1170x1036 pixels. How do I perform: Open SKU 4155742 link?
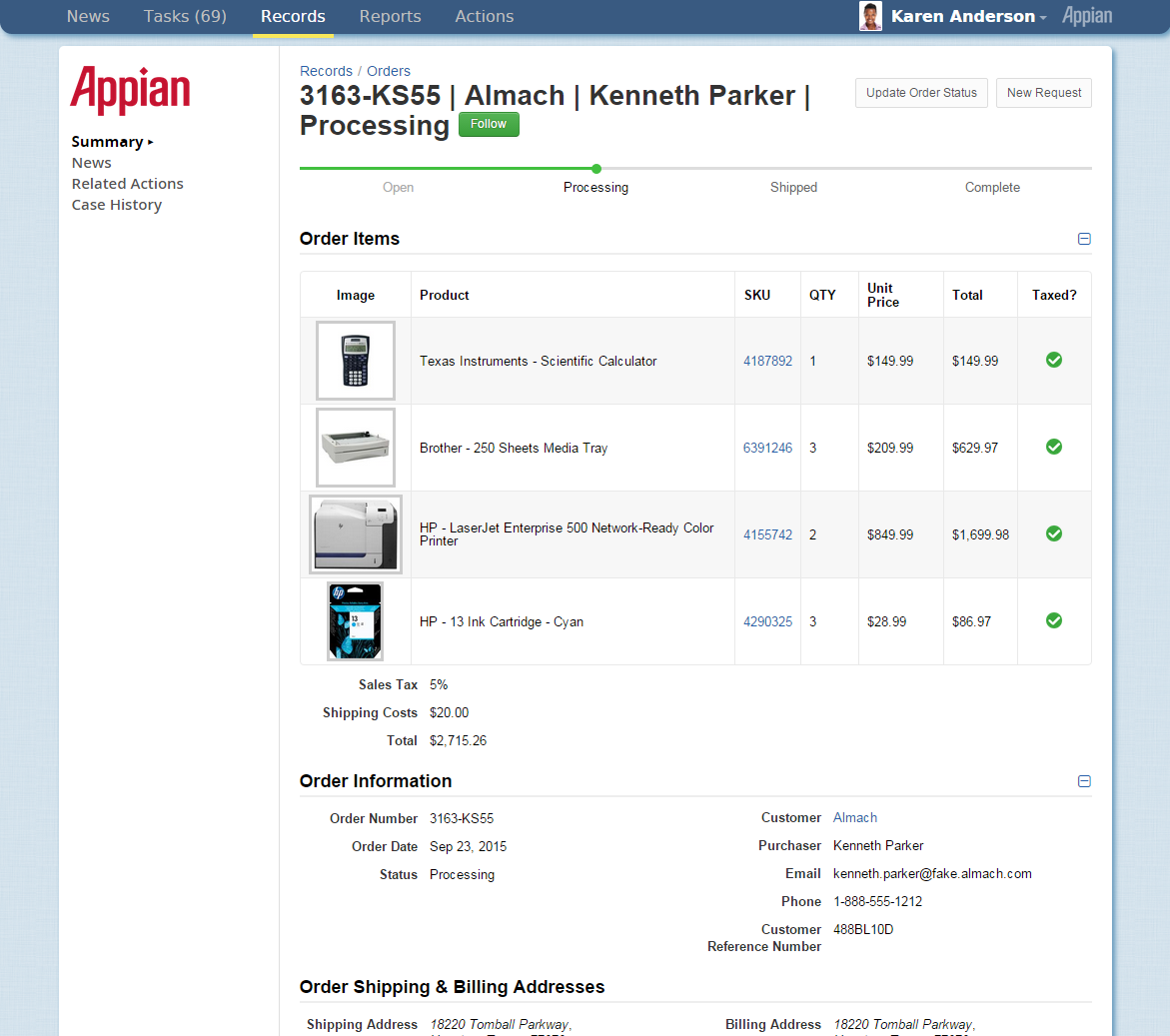point(767,534)
